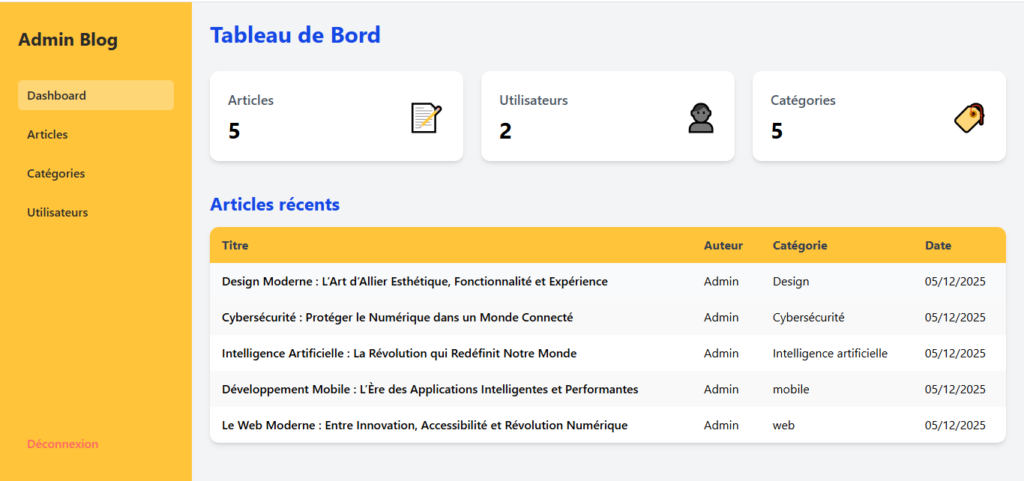1024x481 pixels.
Task: Click the Catégorie column header
Action: tap(800, 245)
